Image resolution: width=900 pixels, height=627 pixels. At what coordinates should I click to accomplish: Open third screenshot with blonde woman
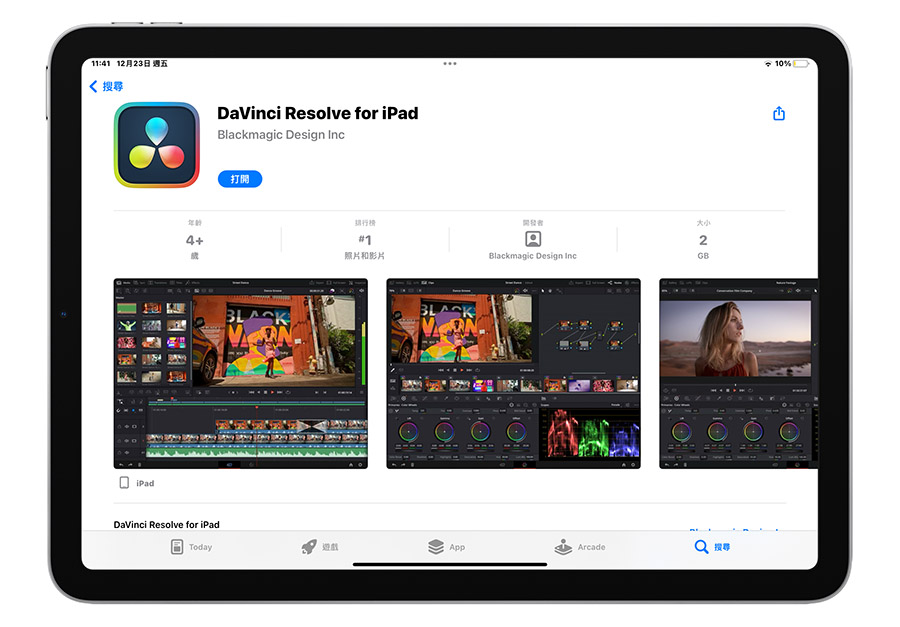[738, 373]
